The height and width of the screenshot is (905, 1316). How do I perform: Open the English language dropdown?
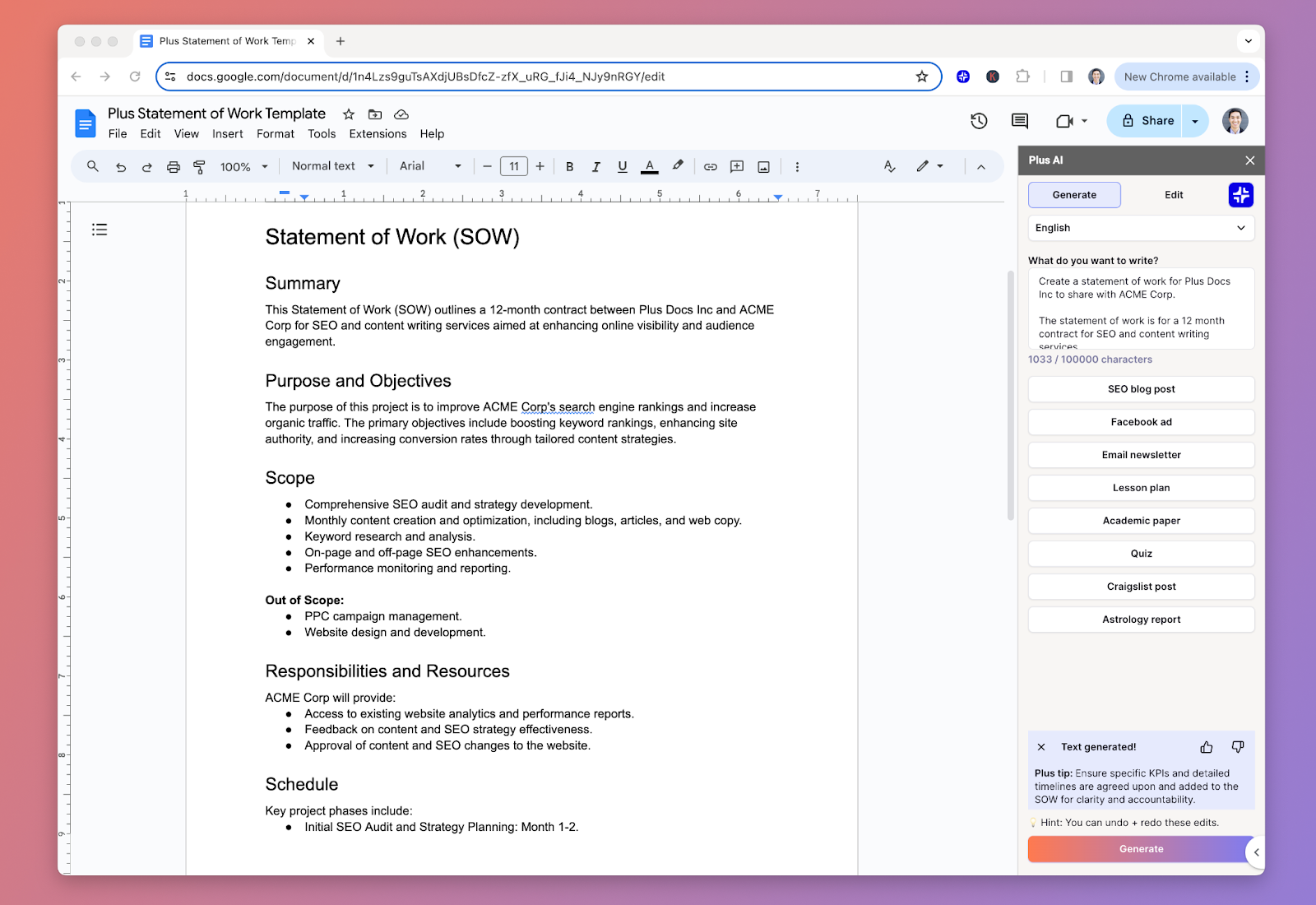[x=1141, y=228]
